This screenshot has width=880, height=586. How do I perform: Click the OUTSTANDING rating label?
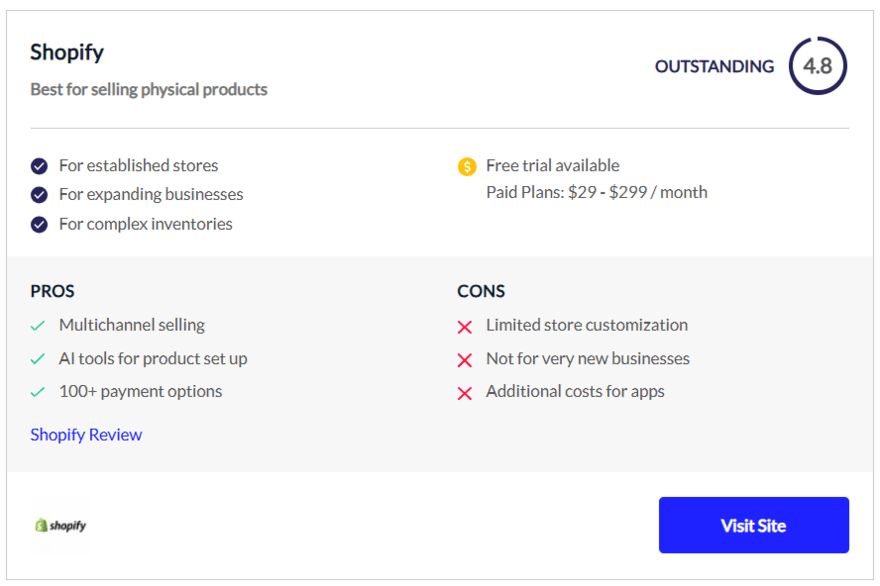(x=713, y=66)
